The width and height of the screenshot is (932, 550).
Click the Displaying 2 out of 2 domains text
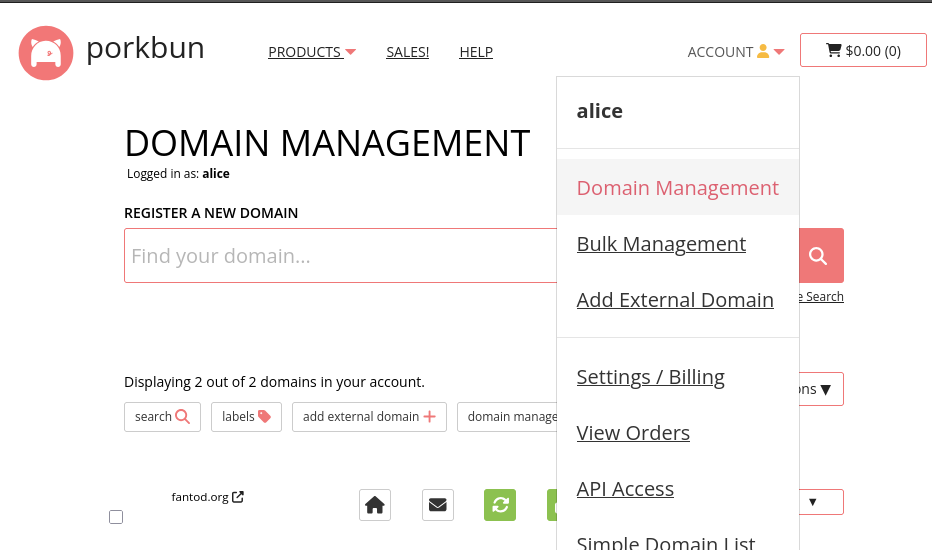(274, 382)
